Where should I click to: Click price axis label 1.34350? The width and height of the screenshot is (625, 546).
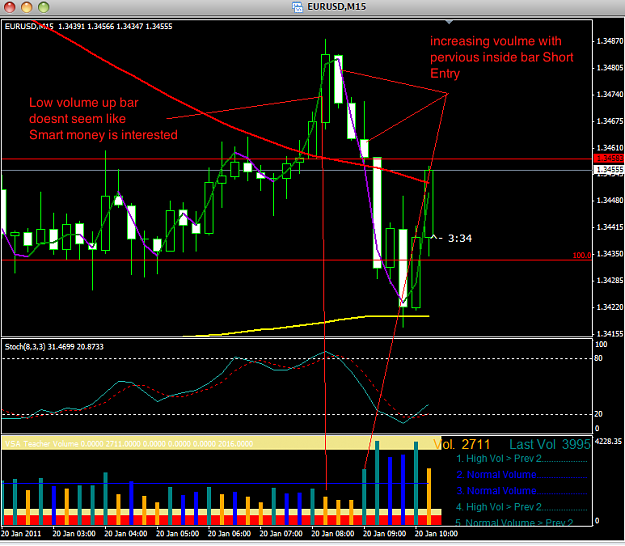point(609,254)
